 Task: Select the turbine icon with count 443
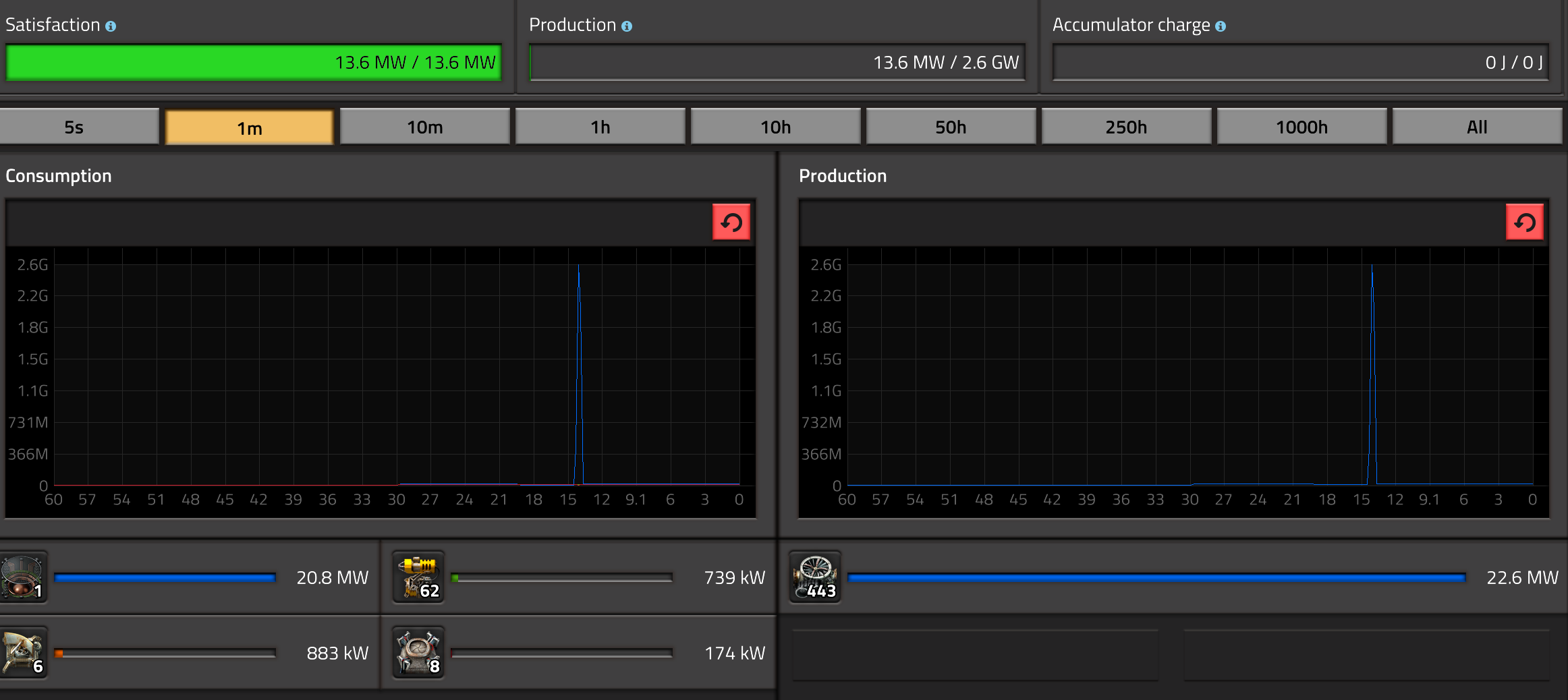pyautogui.click(x=816, y=577)
